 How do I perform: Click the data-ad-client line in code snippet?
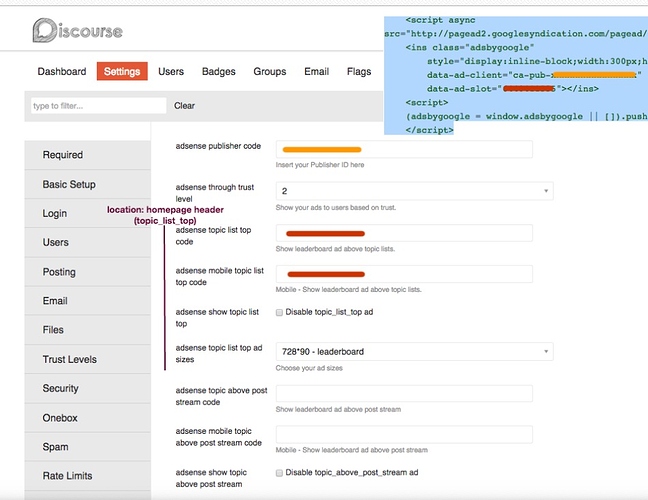pos(534,75)
